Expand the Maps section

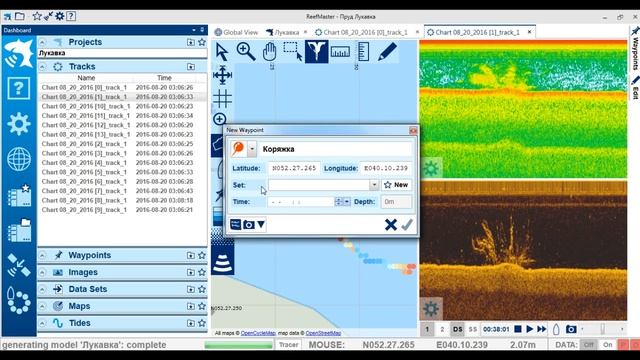click(x=42, y=306)
